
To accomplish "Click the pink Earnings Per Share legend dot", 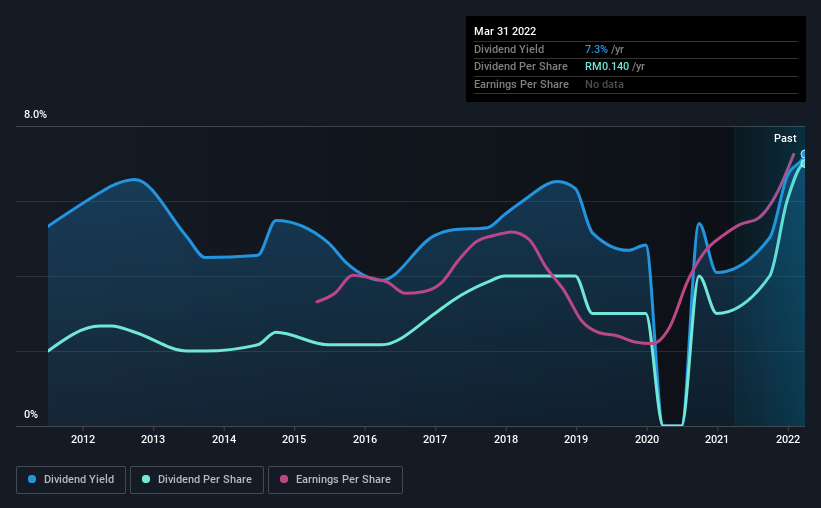I will point(284,479).
